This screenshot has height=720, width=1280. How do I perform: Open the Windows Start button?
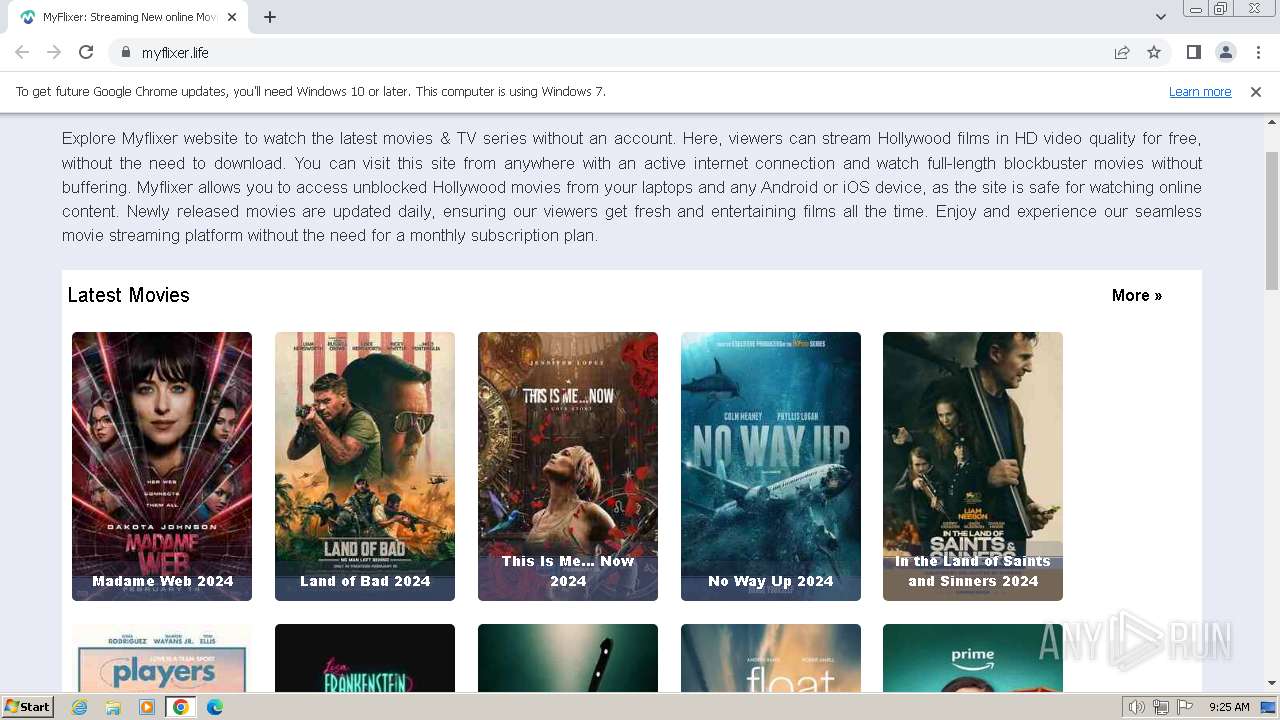point(28,707)
